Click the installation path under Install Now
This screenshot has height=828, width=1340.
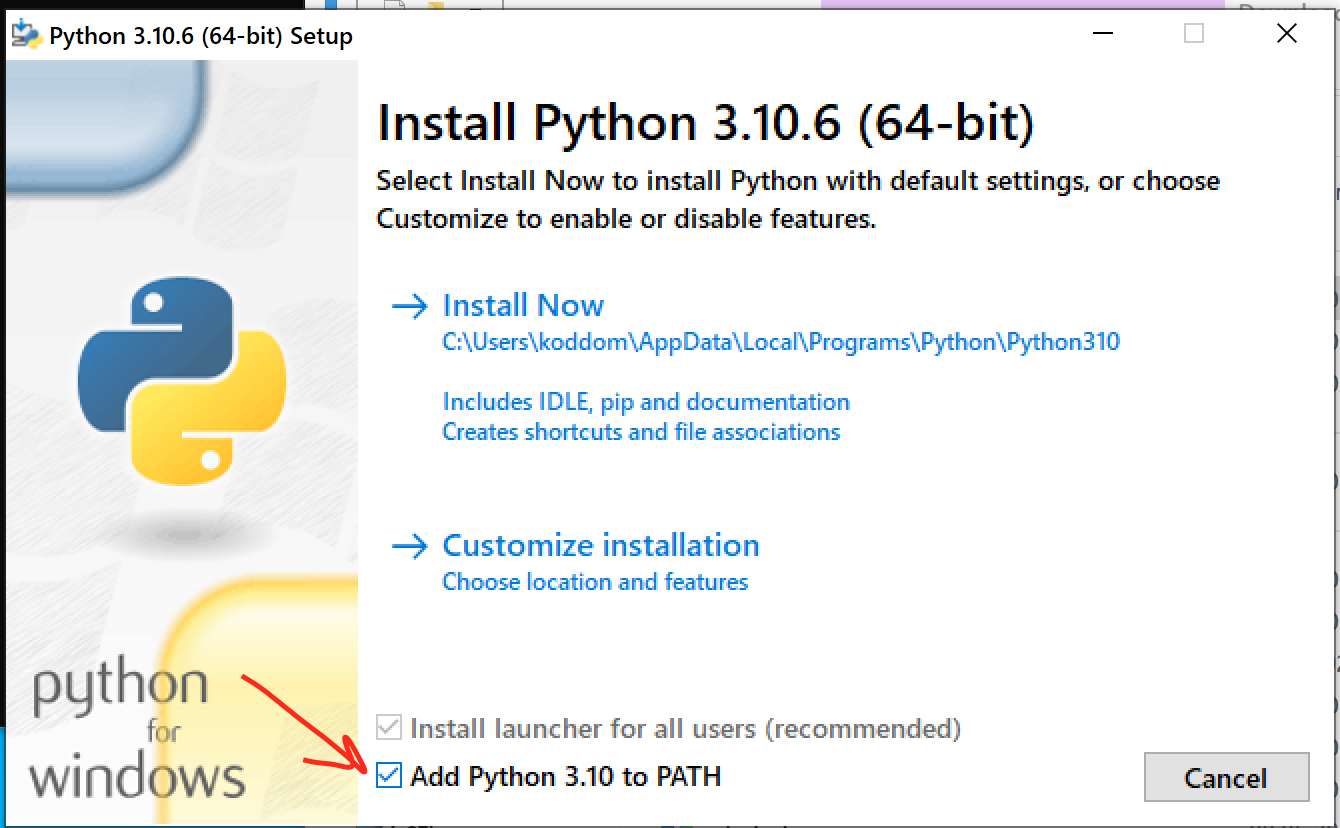pos(781,342)
